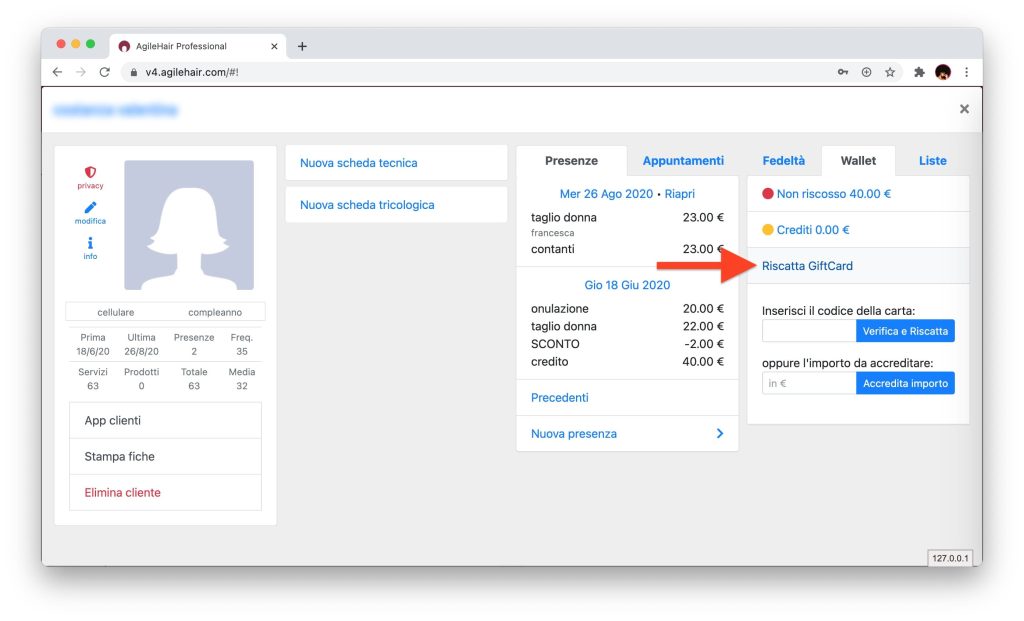
Task: Click the red privacy shield icon
Action: (90, 173)
